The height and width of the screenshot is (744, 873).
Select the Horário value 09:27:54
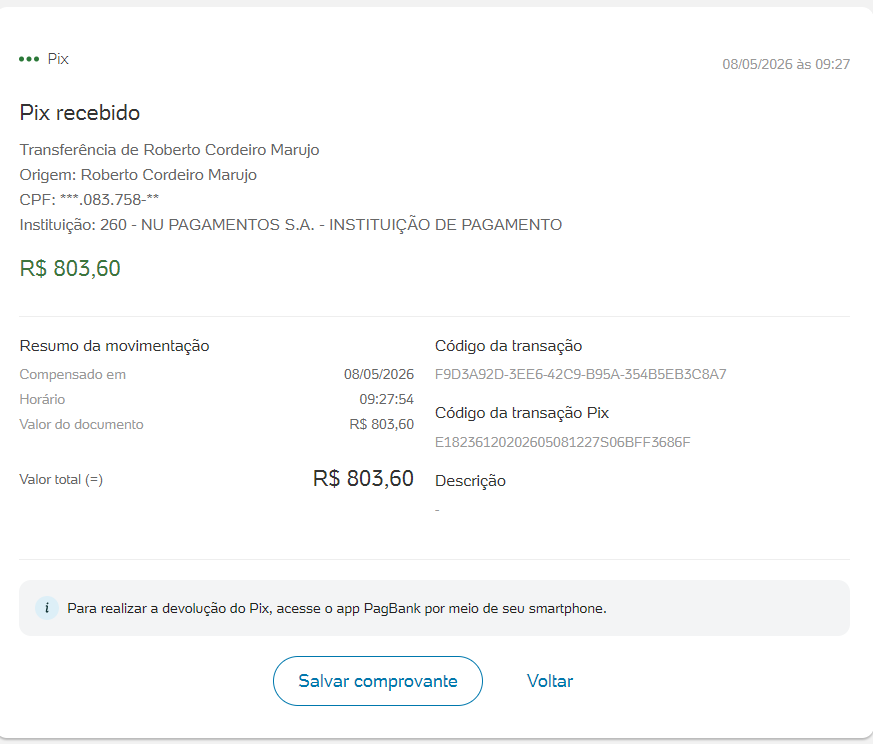pos(386,399)
